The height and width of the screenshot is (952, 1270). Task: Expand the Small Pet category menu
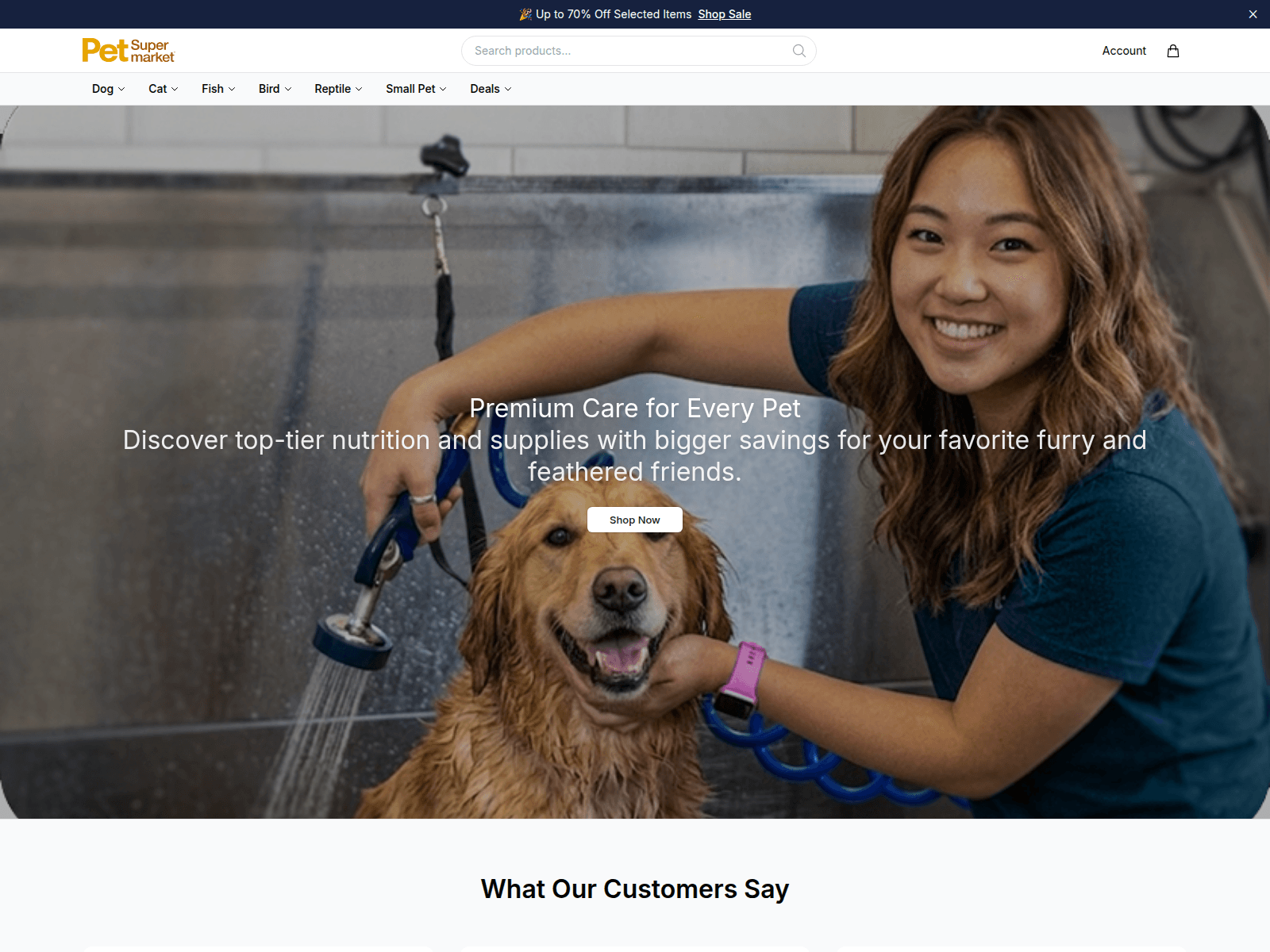coord(417,89)
